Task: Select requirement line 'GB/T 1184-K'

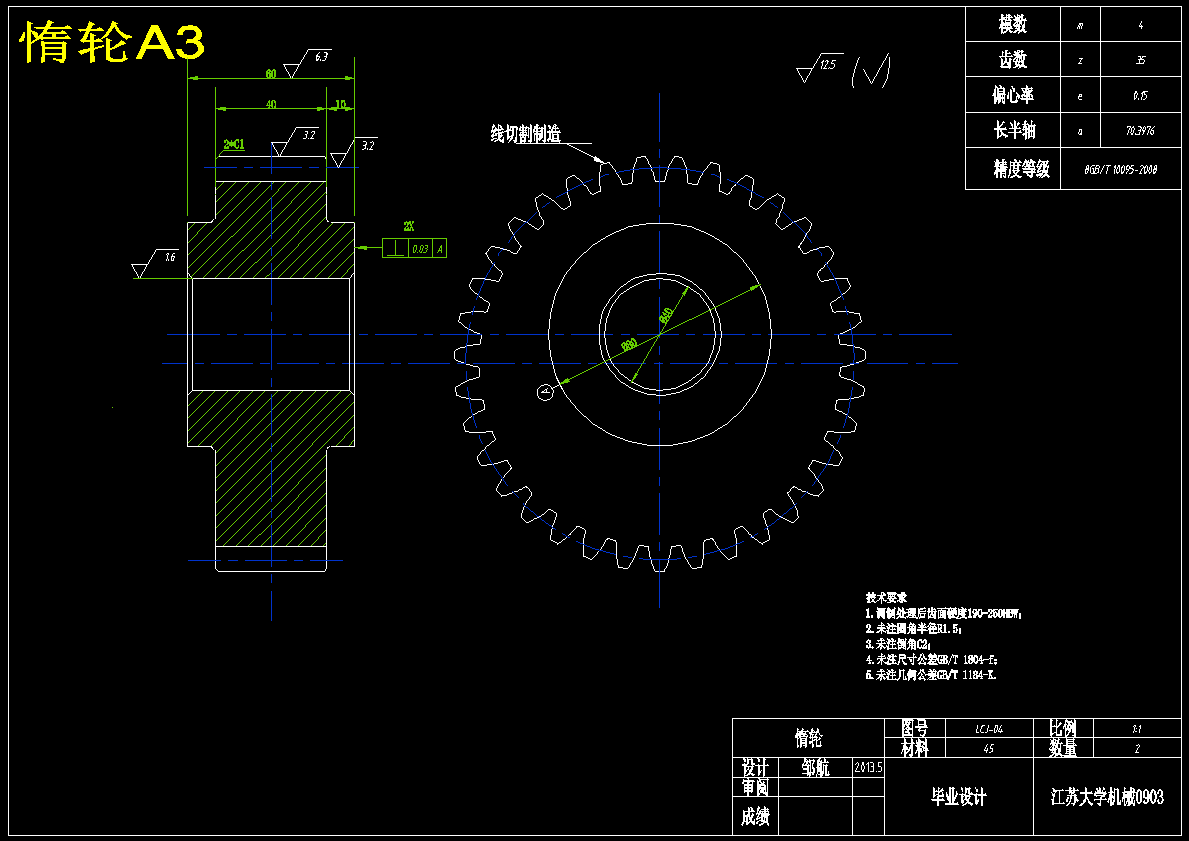Action: point(930,674)
